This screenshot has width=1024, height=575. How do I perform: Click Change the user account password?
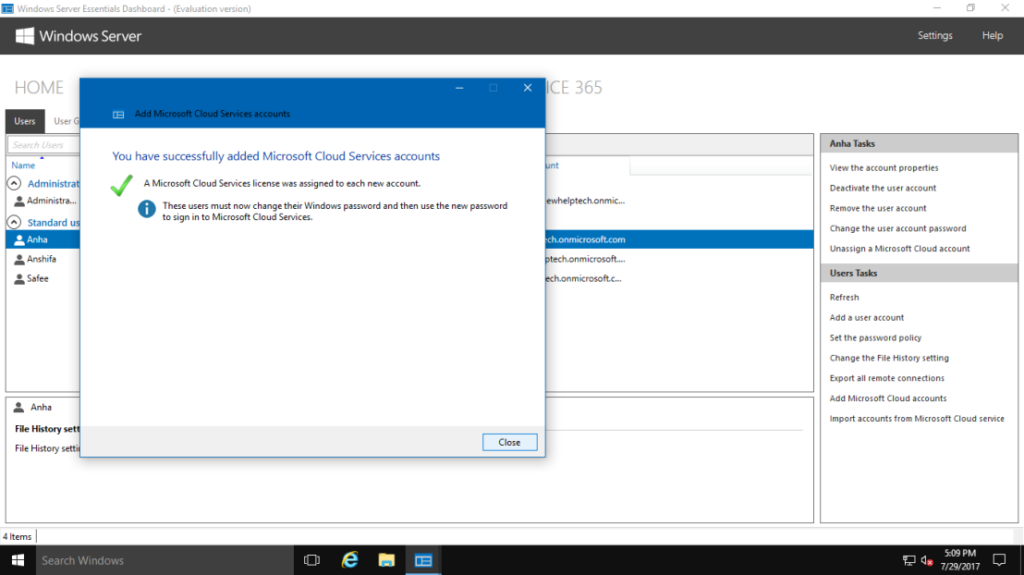tap(897, 229)
